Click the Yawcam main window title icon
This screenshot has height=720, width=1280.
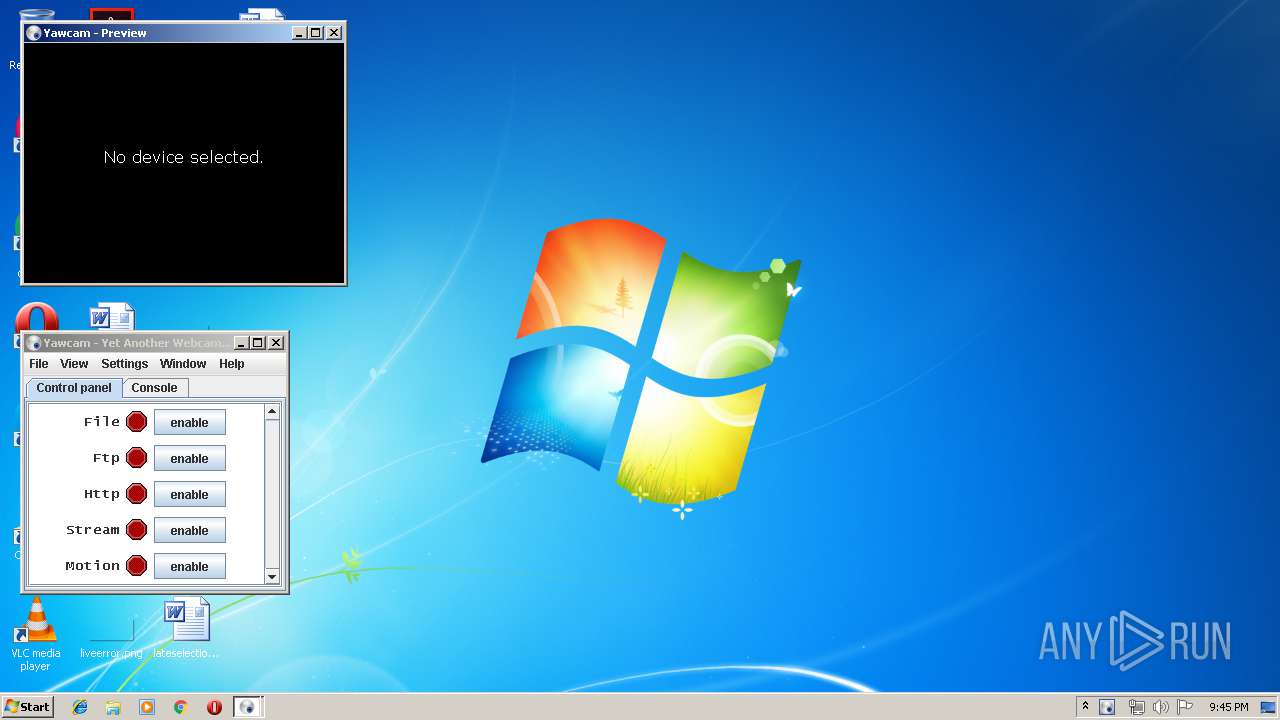coord(34,343)
